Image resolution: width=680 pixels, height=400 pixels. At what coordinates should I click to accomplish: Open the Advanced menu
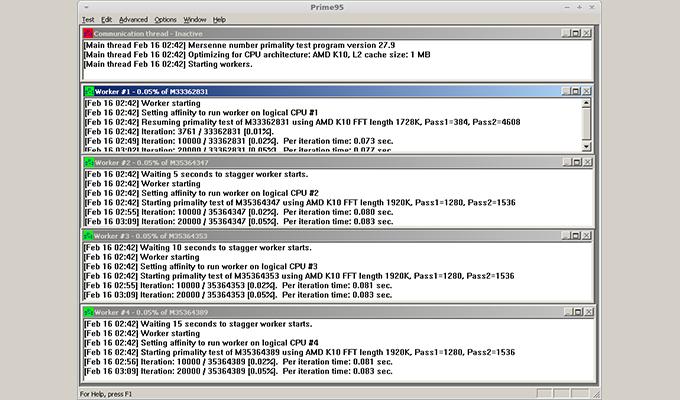133,20
